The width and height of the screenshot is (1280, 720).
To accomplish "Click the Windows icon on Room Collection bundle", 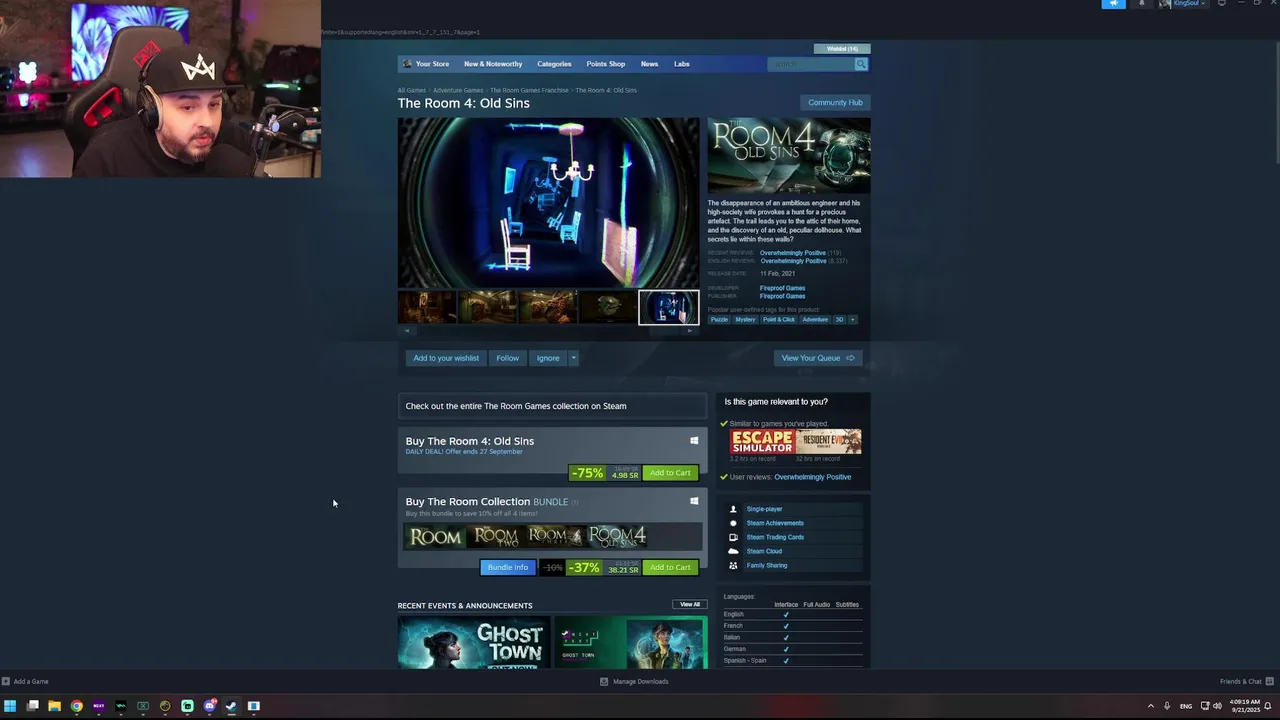I will pyautogui.click(x=694, y=501).
